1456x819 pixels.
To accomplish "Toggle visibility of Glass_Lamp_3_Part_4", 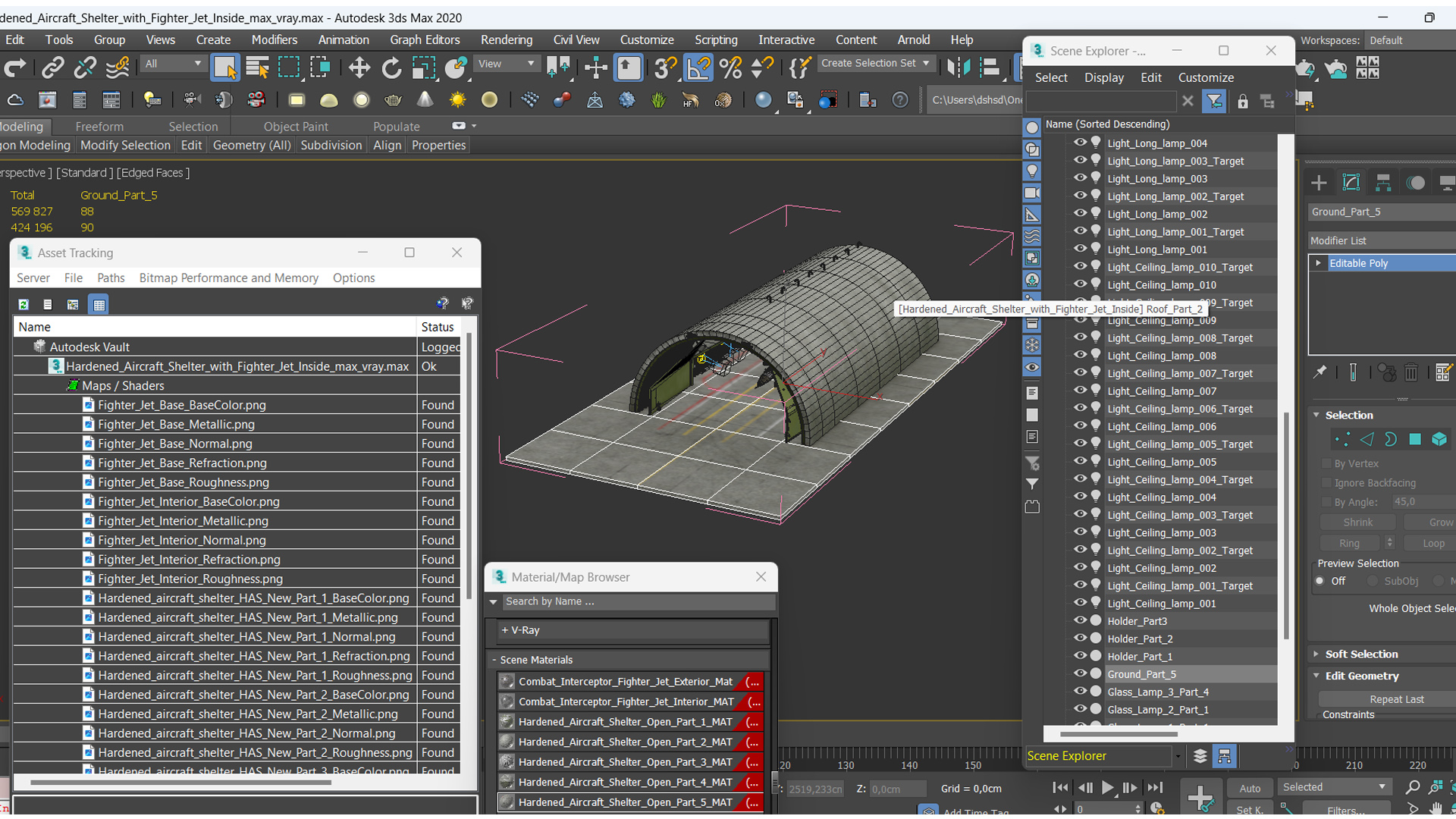I will point(1080,692).
